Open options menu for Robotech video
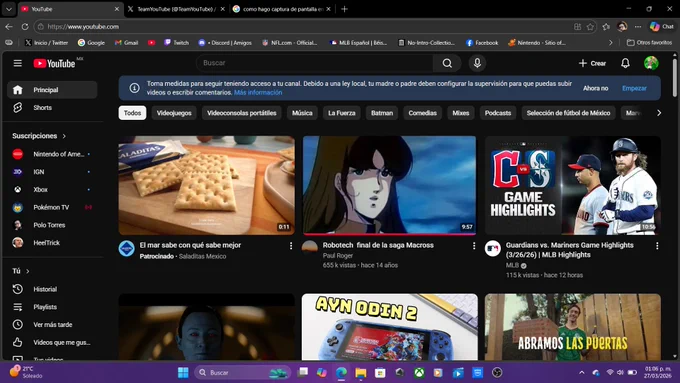 pyautogui.click(x=474, y=246)
